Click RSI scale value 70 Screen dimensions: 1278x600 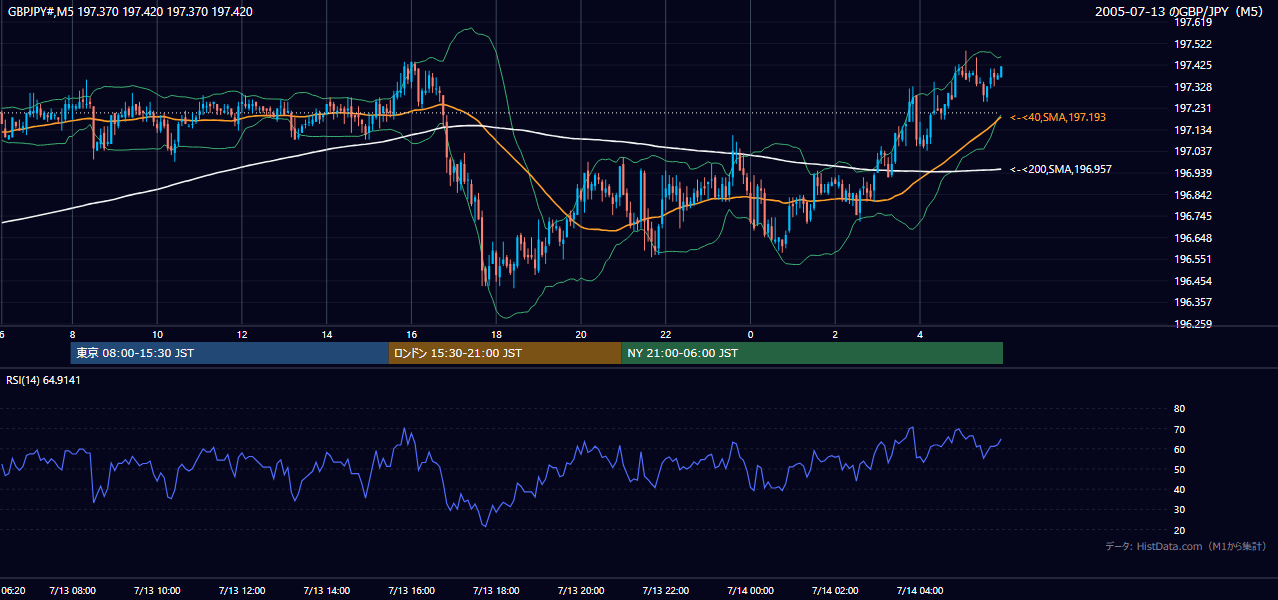(1179, 429)
